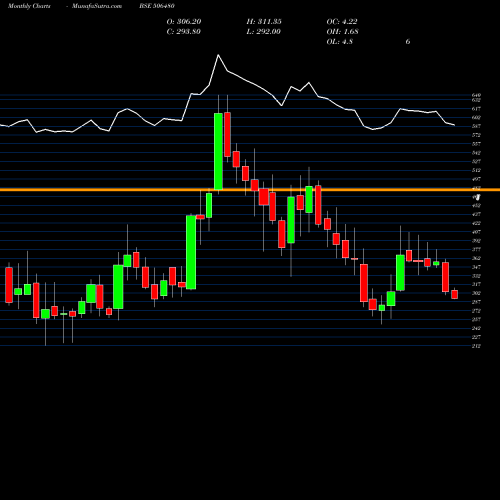Click the 617 price axis label

point(476,109)
